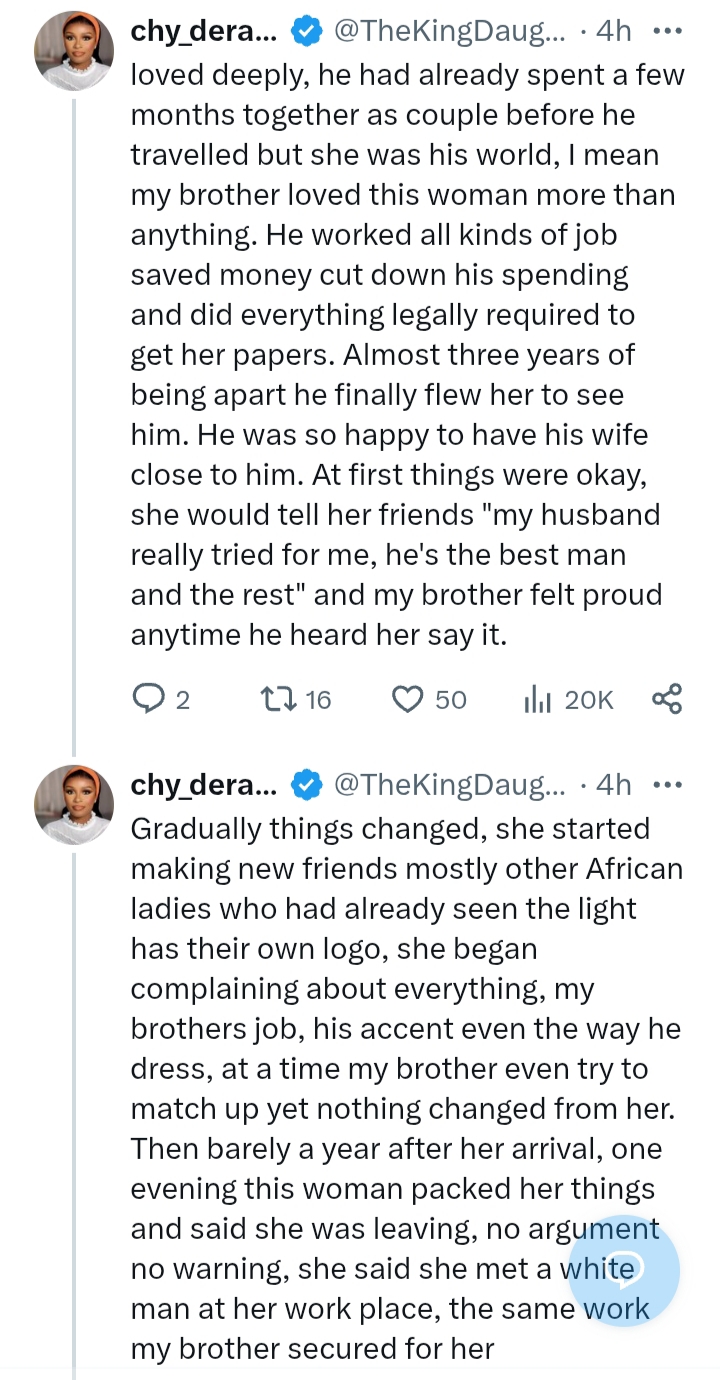720x1380 pixels.
Task: Open @TheKingDaug handle on "Gradually things changed" tweet
Action: click(x=449, y=785)
